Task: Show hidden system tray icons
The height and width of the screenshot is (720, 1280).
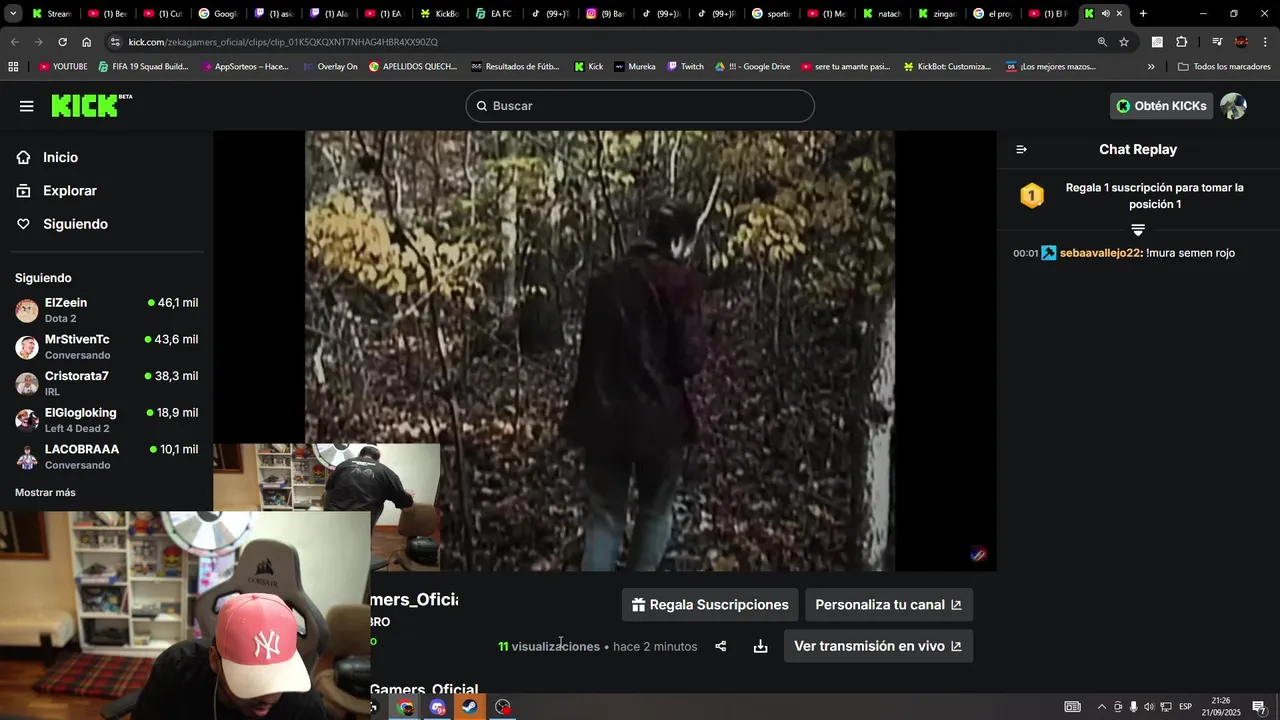Action: coord(1101,707)
